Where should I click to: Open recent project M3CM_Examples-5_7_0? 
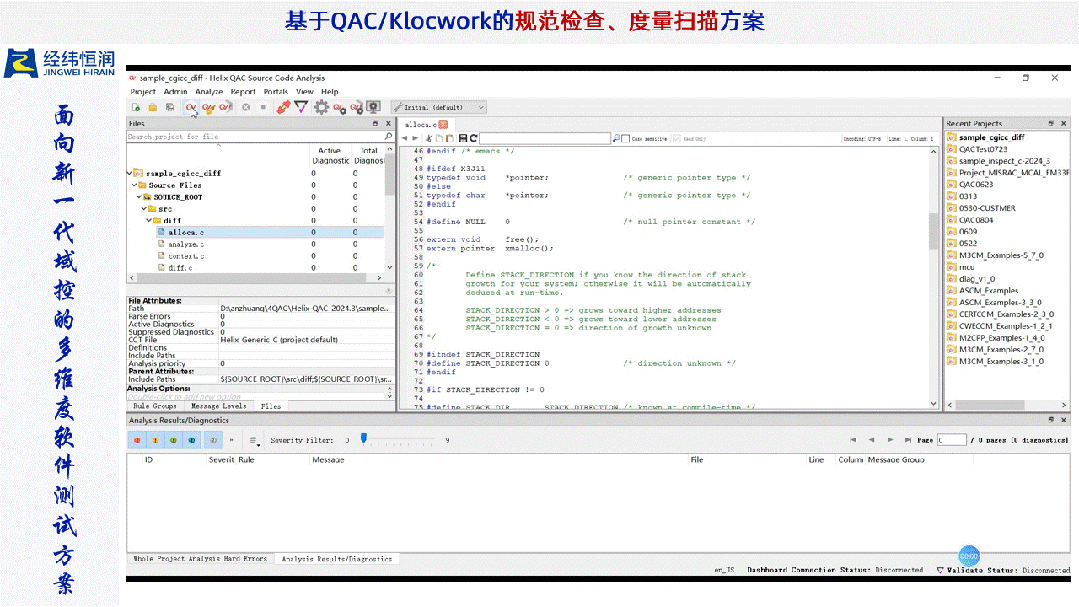click(1001, 255)
